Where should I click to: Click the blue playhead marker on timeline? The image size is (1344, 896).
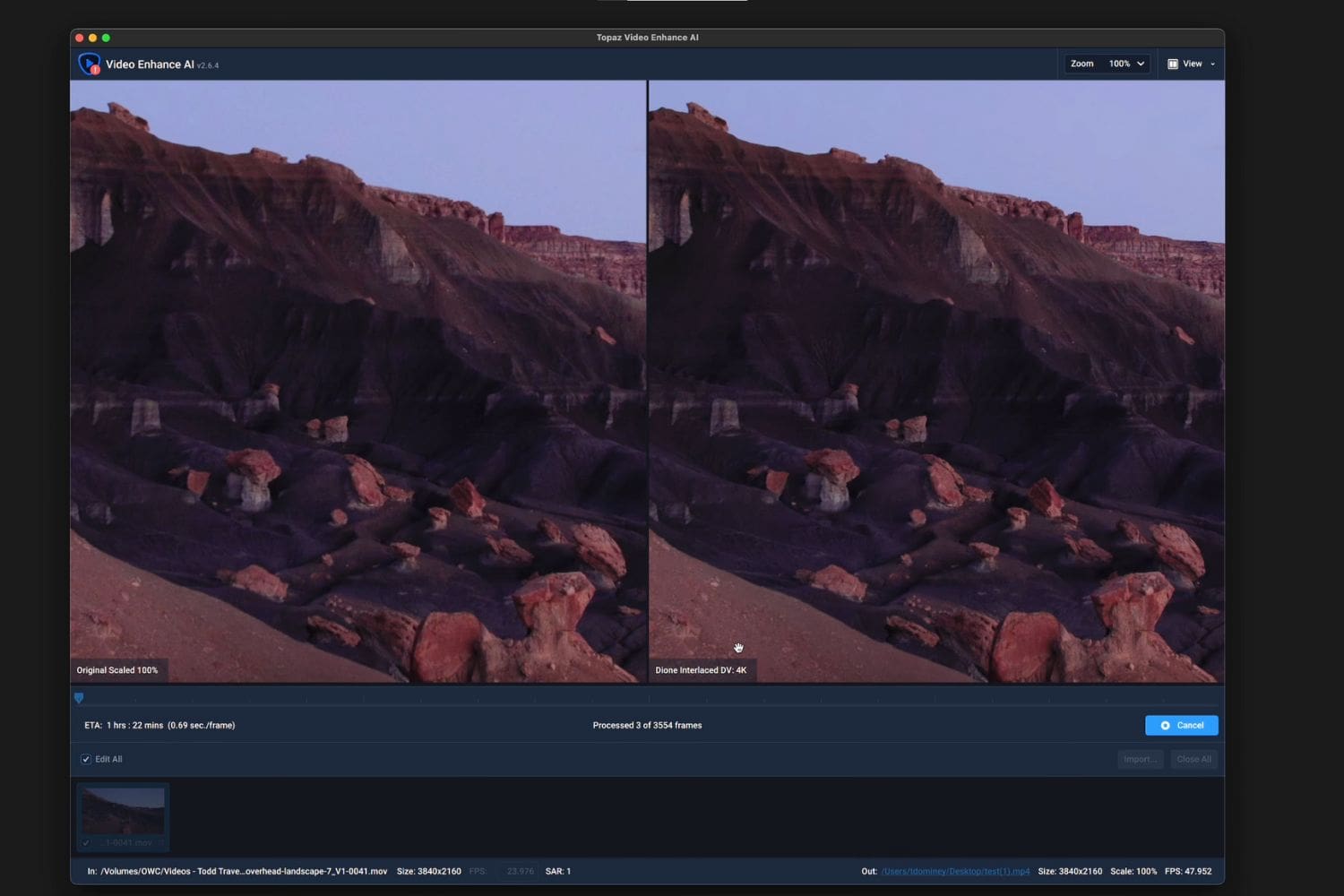point(79,698)
